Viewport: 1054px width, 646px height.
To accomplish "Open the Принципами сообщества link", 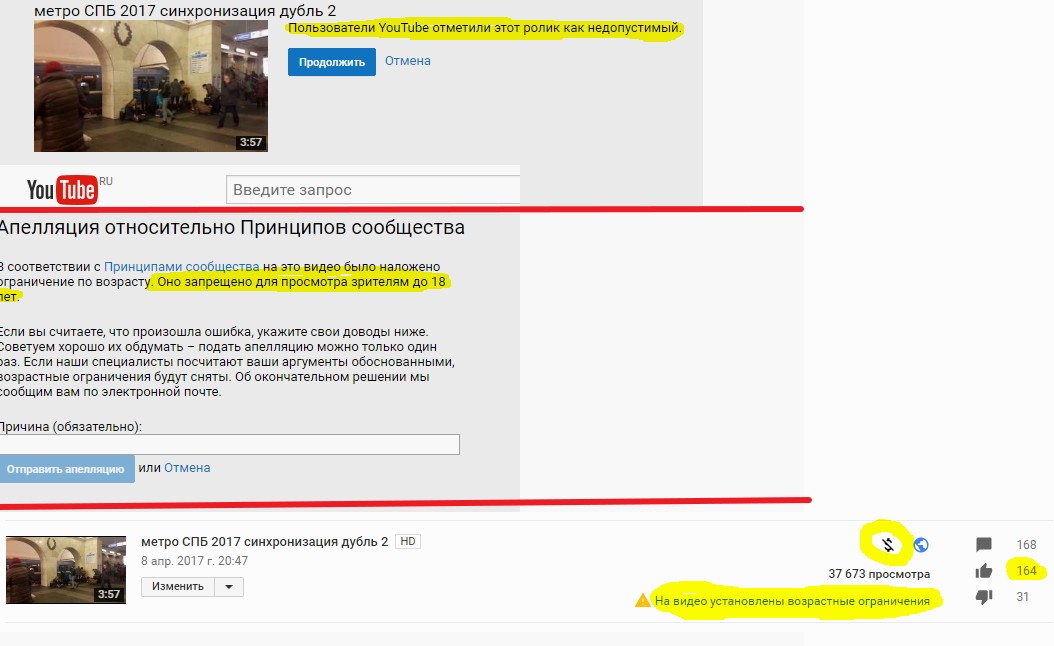I will click(181, 267).
